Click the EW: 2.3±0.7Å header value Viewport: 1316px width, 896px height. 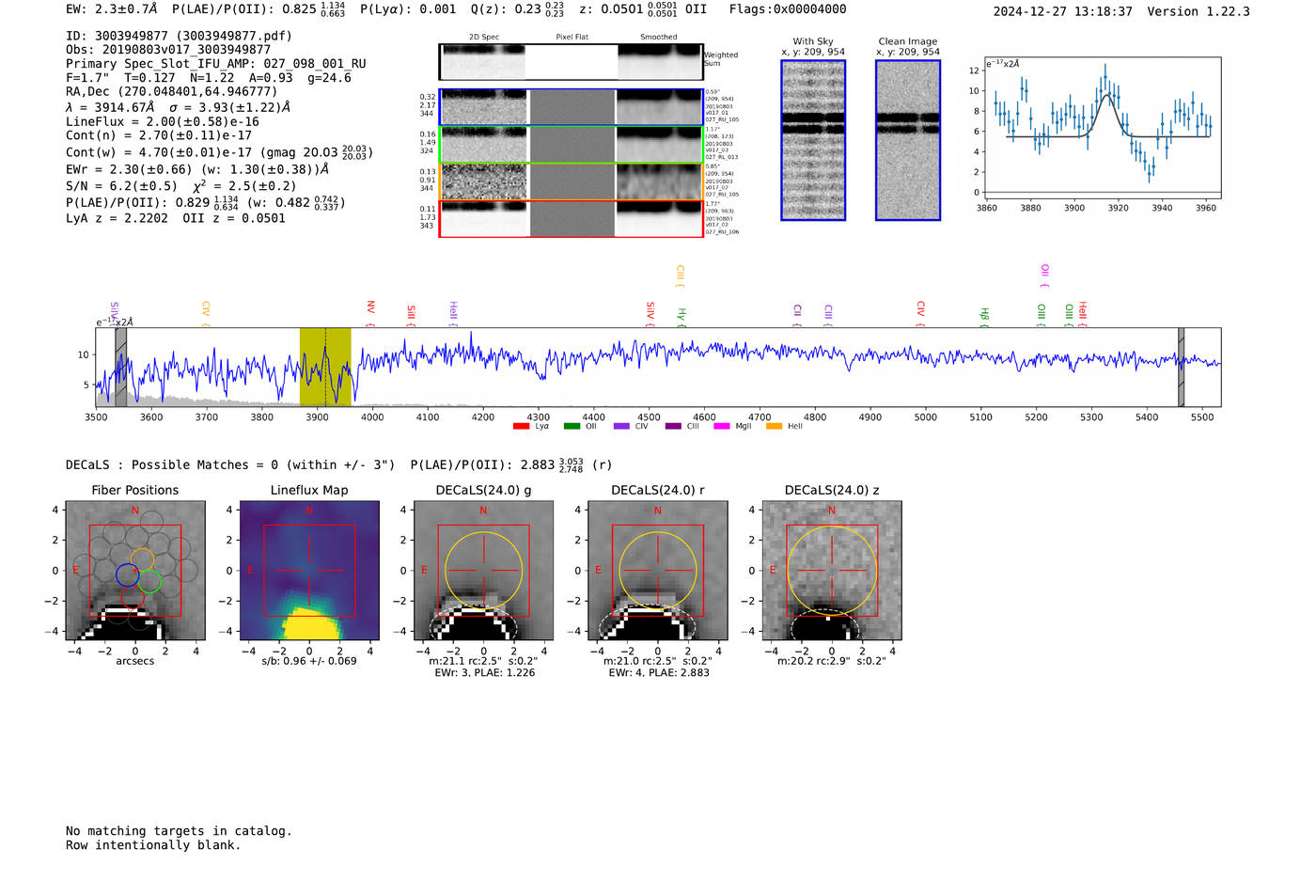(x=112, y=9)
